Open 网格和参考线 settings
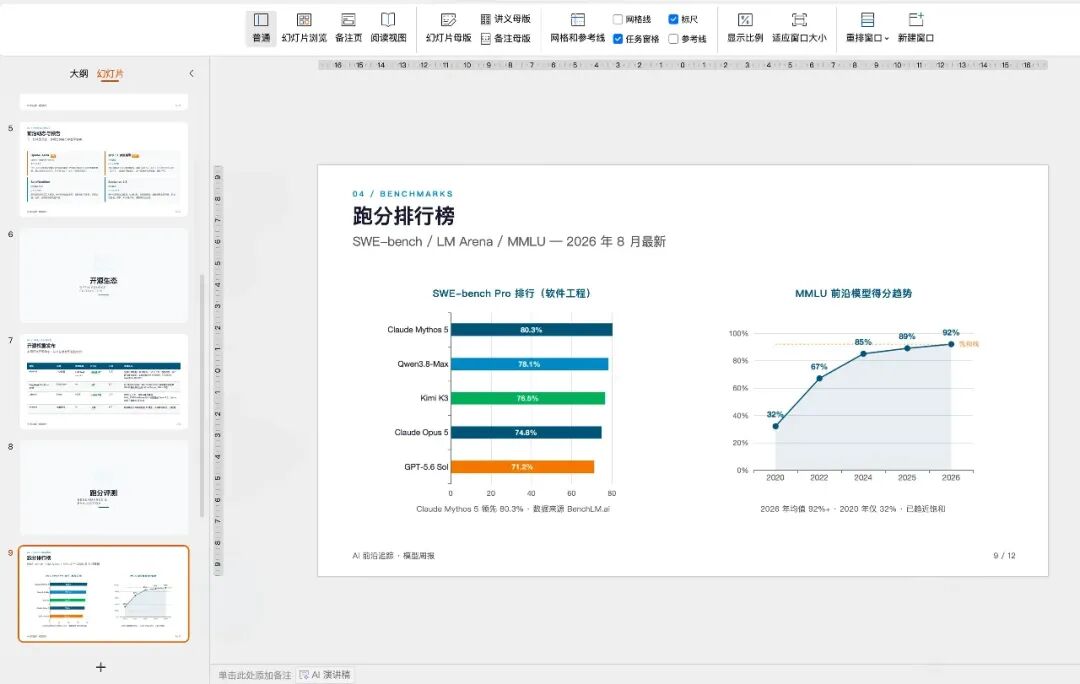The width and height of the screenshot is (1080, 684). point(577,28)
